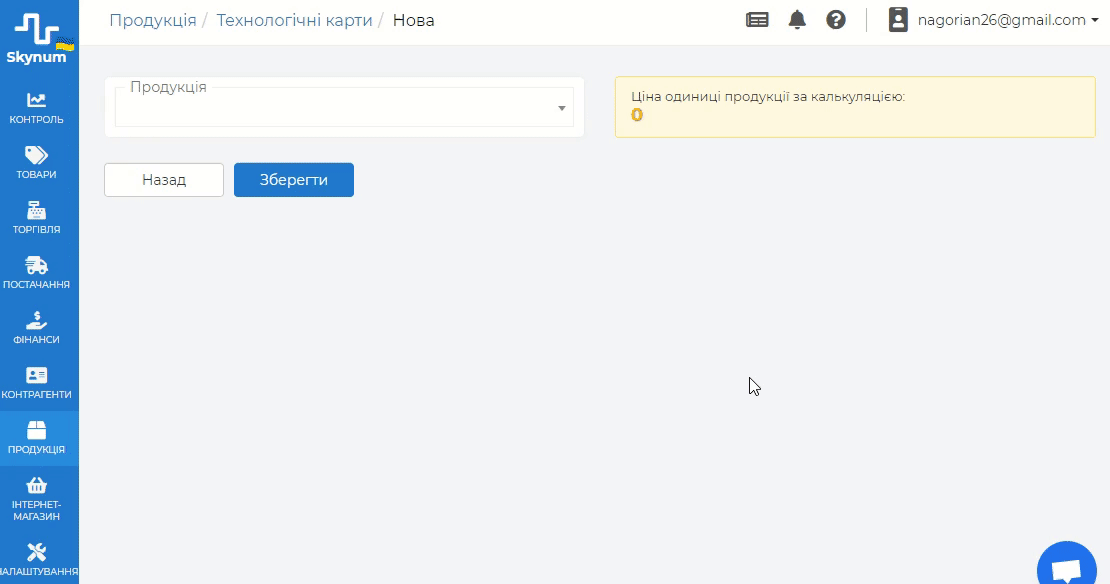
Task: Go to Технологічні карти breadcrumb link
Action: tap(294, 20)
